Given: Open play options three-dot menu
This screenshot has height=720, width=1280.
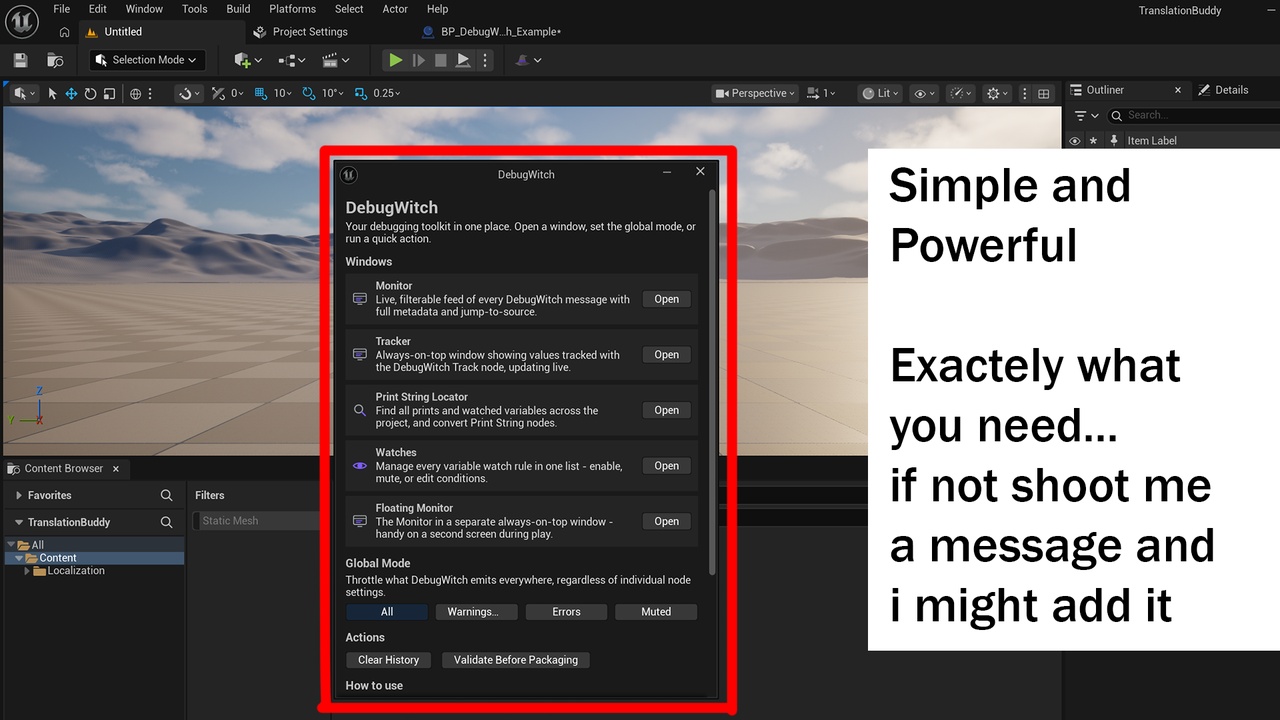Looking at the screenshot, I should (485, 60).
